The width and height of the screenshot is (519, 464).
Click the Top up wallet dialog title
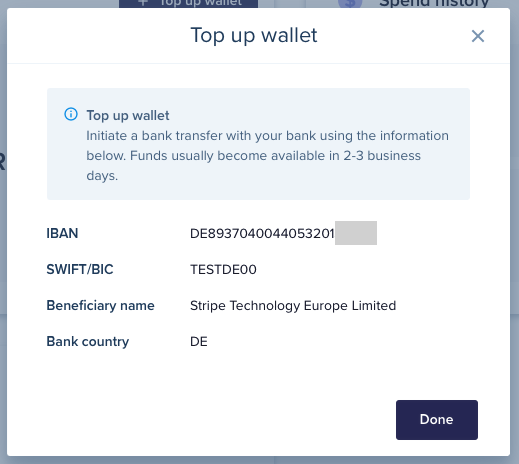(x=254, y=36)
